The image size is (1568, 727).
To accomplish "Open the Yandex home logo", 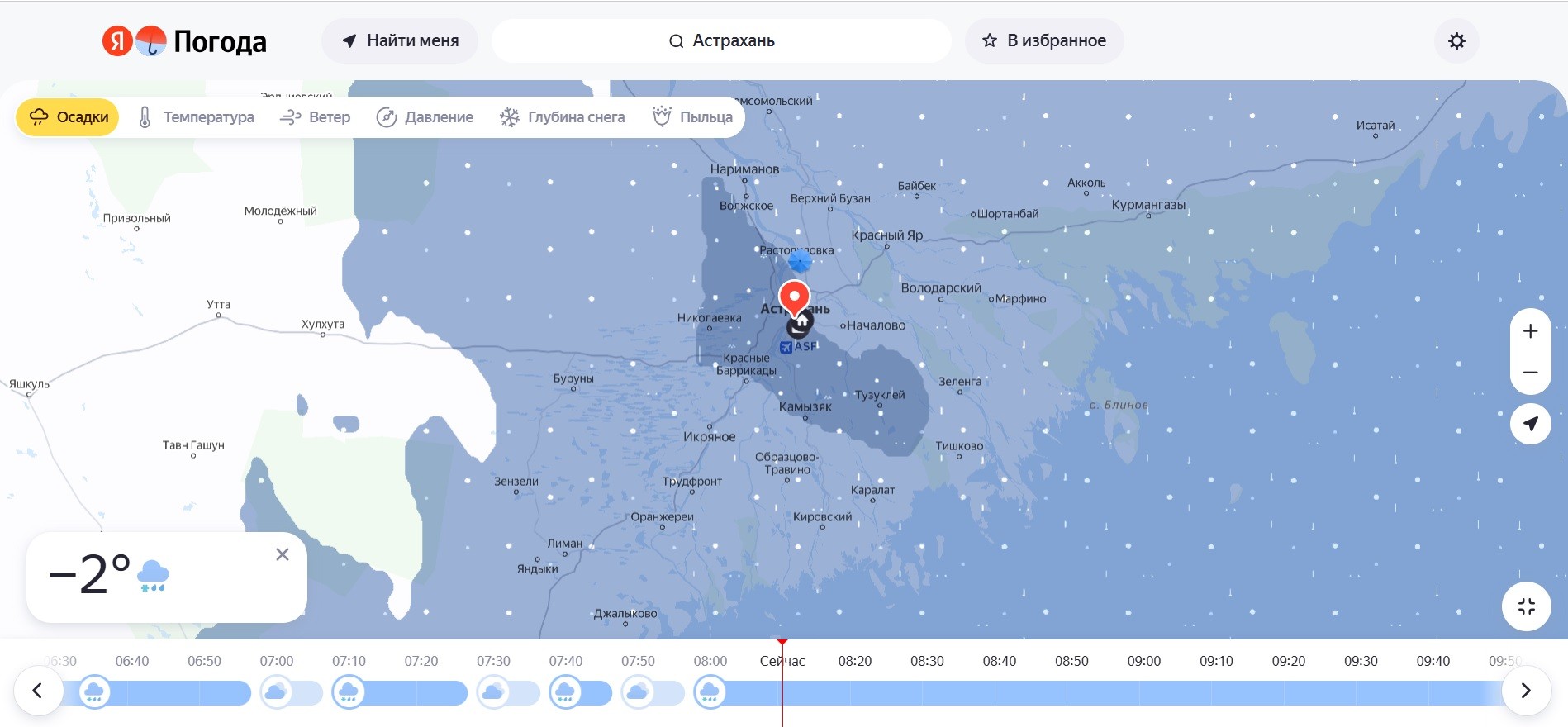I will [116, 40].
